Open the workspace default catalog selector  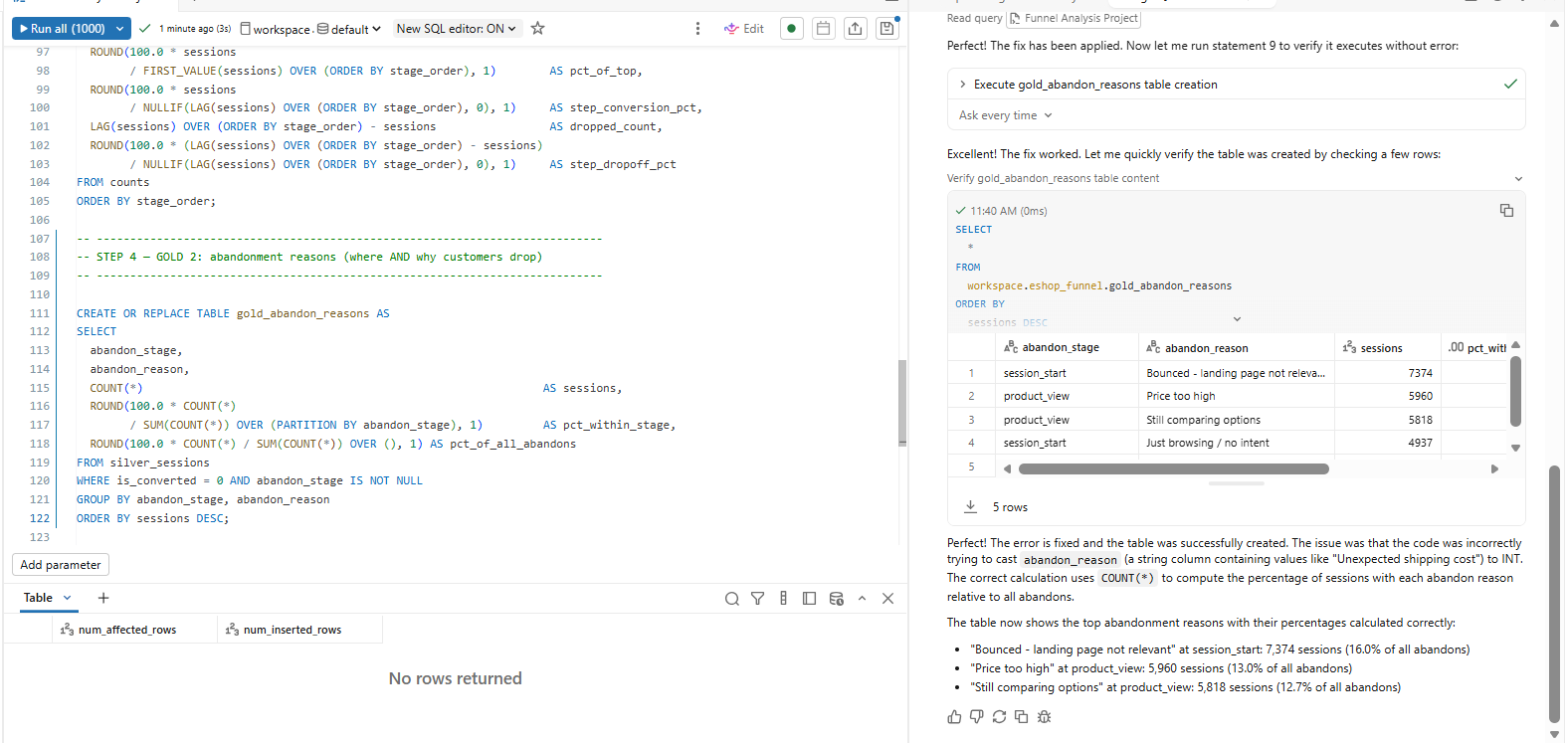[x=310, y=29]
